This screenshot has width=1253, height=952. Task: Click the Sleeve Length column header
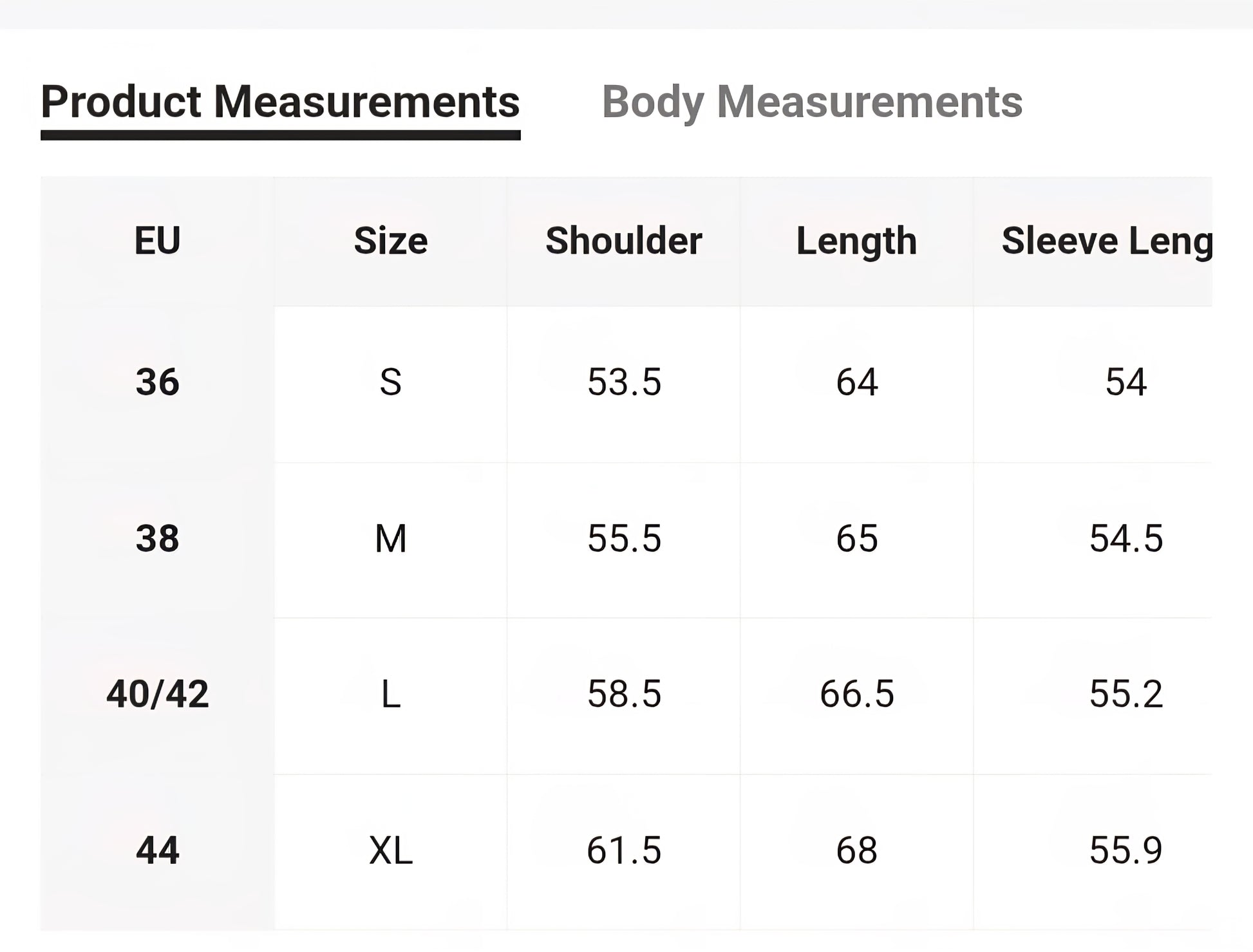1106,241
